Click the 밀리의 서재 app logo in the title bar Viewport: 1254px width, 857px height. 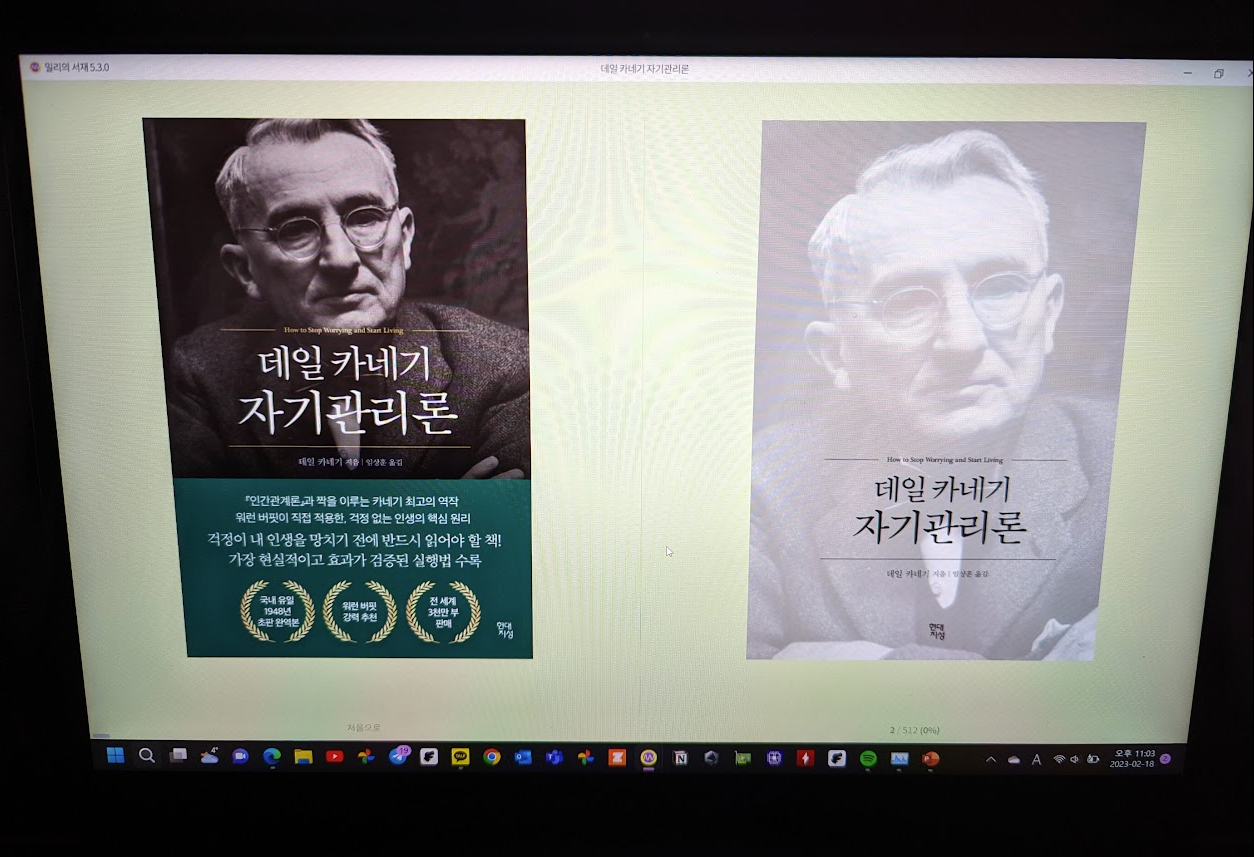36,67
